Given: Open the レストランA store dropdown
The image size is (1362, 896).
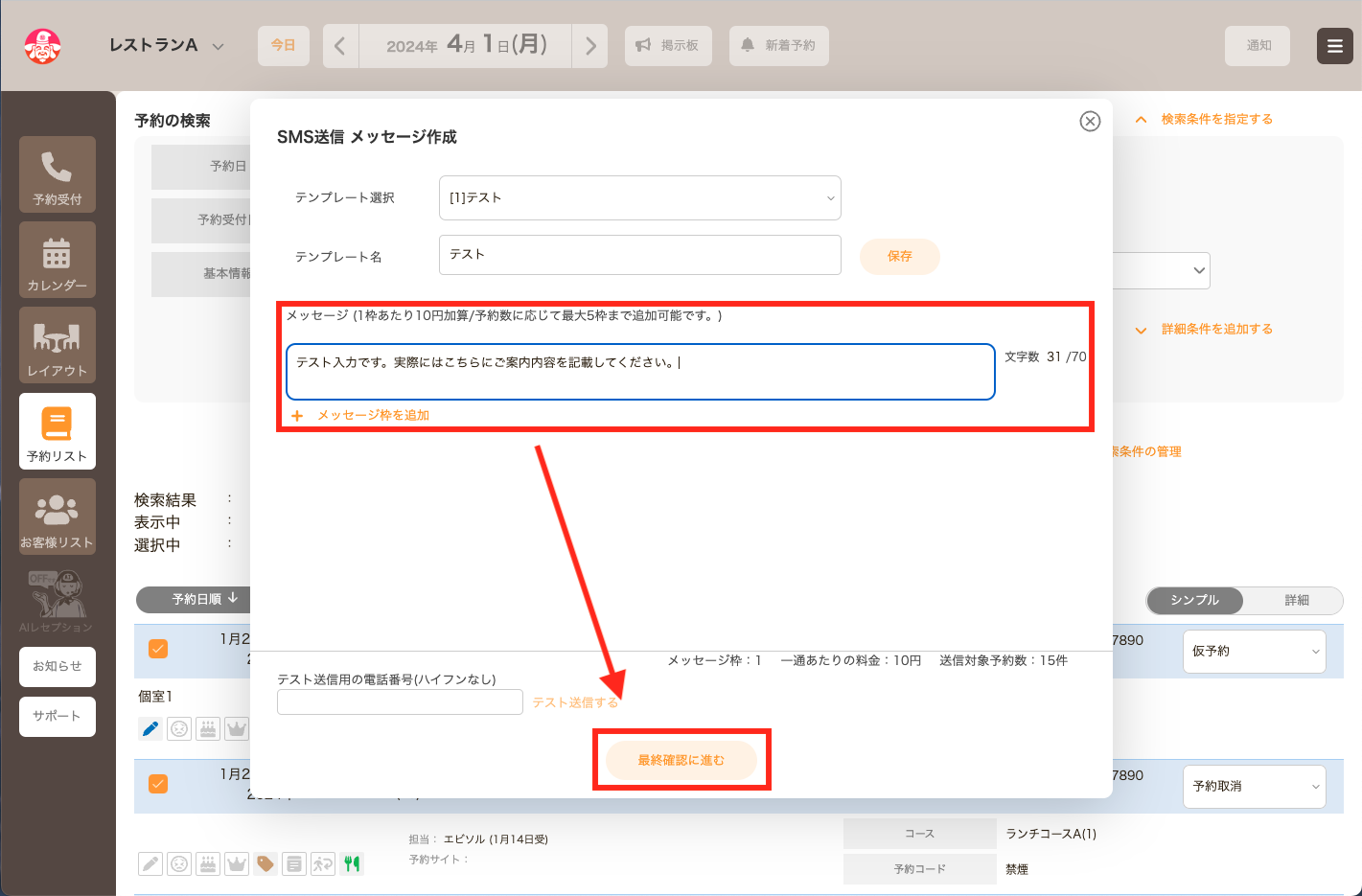Looking at the screenshot, I should coord(167,45).
